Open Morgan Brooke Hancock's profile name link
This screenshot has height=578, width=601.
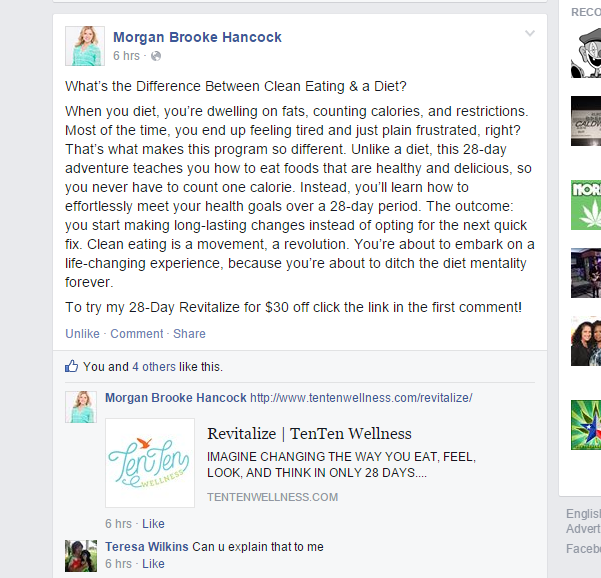click(197, 37)
